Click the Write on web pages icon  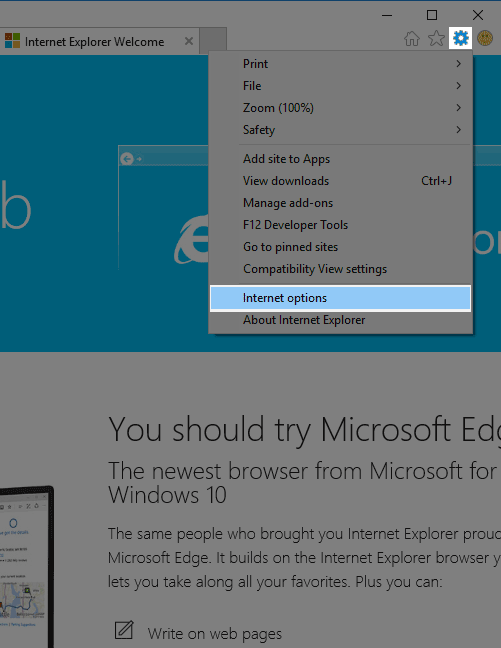click(x=124, y=630)
